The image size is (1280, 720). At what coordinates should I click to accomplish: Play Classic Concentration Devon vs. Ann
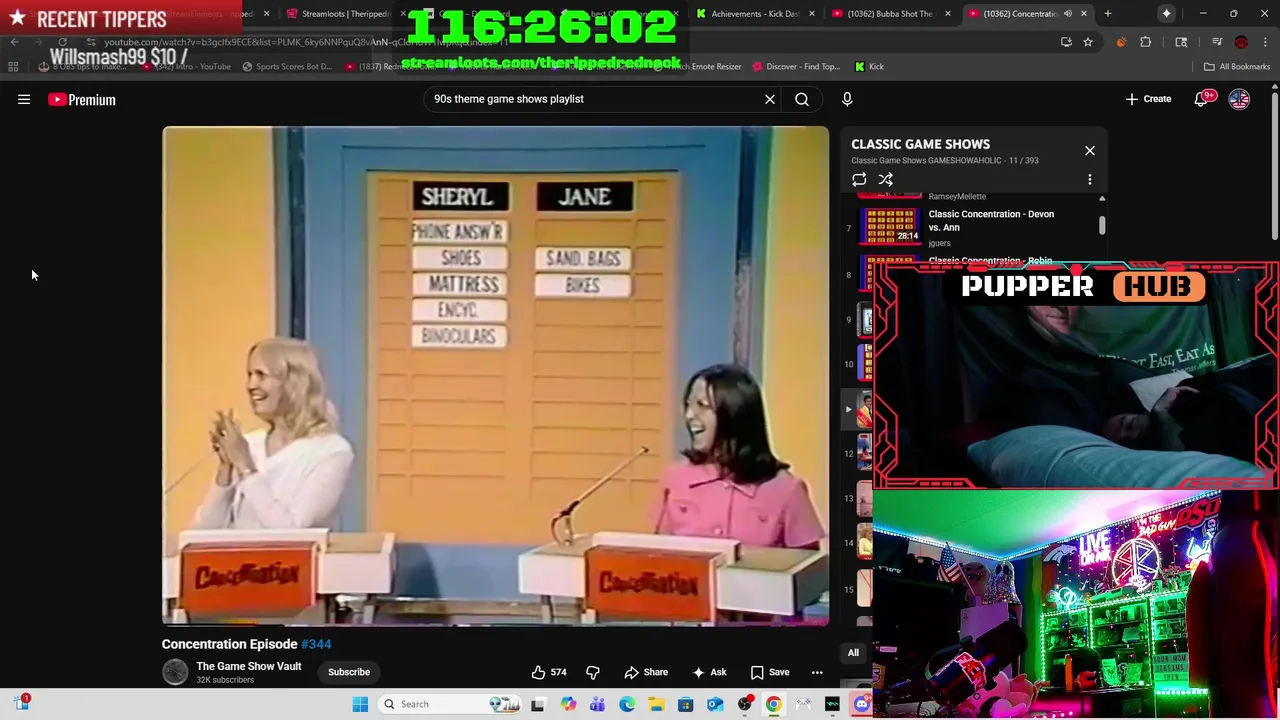pos(975,227)
